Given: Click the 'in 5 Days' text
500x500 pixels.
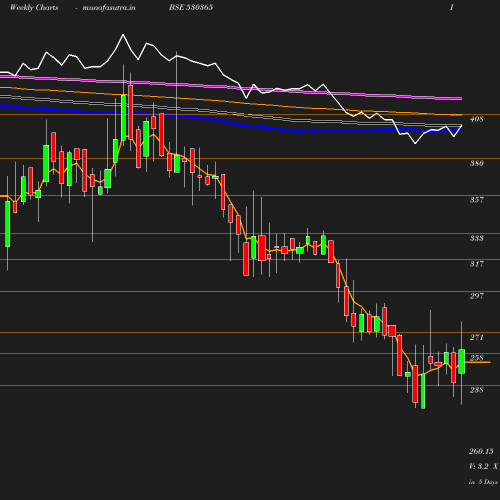Looking at the screenshot, I should [x=483, y=482].
